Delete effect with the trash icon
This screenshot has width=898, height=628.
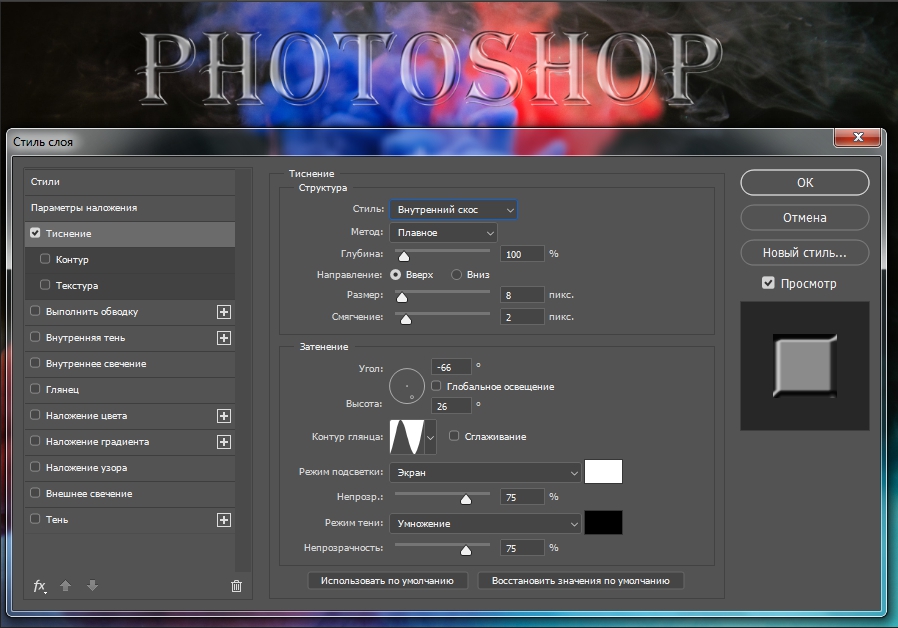[x=236, y=586]
